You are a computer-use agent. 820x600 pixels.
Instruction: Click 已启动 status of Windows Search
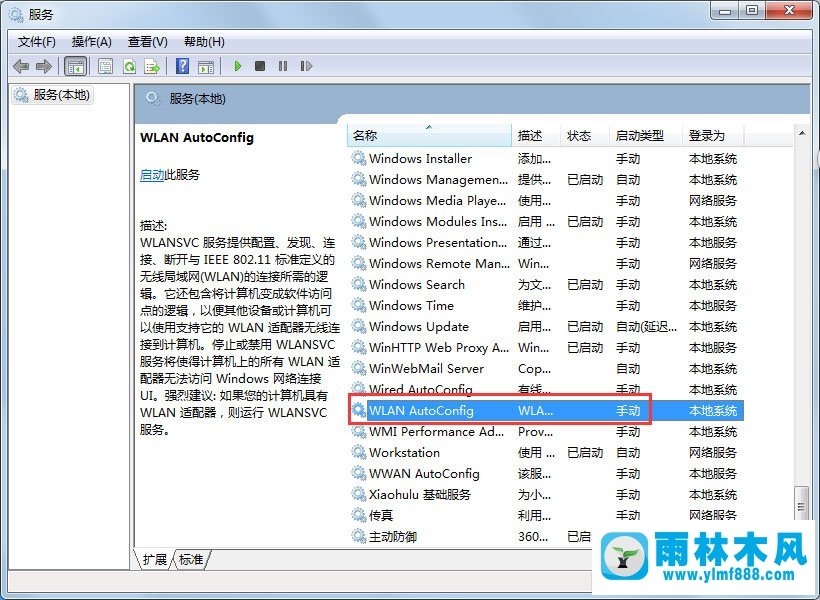pos(585,285)
